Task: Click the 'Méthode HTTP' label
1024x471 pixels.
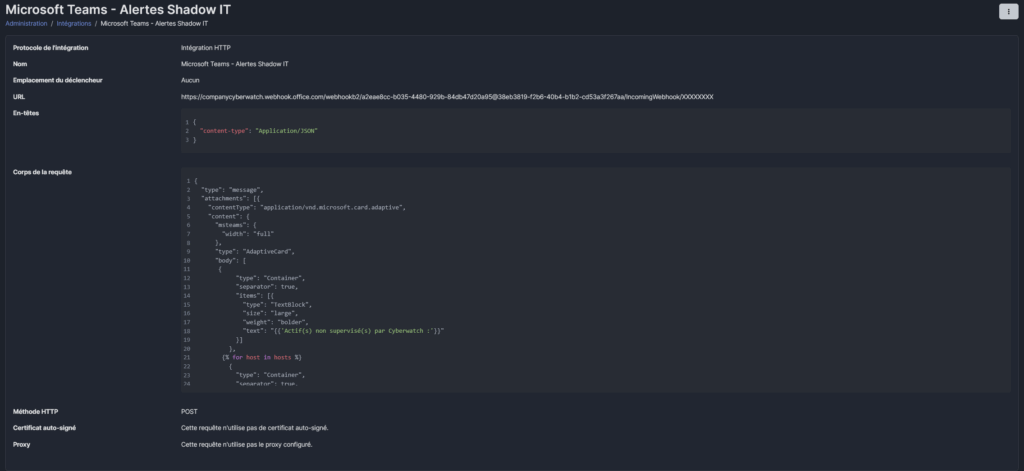Action: pos(35,412)
